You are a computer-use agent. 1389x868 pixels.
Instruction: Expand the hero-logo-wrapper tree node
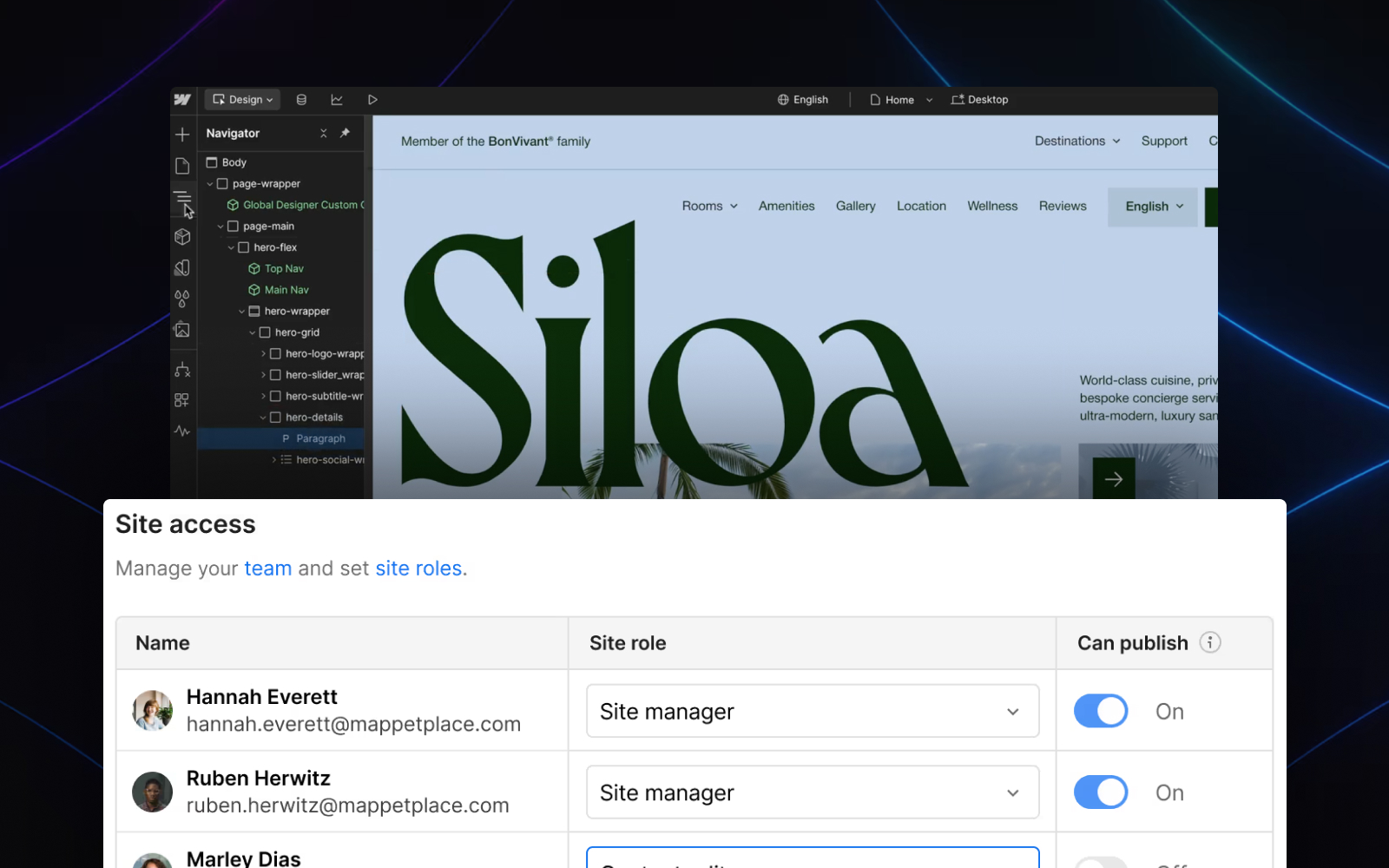[263, 354]
